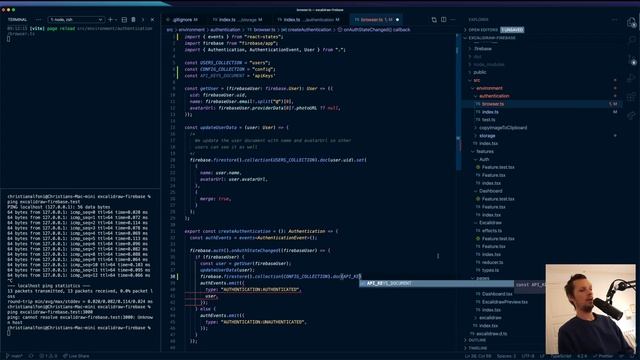Open the Explorer views and more actions menu

click(x=615, y=20)
